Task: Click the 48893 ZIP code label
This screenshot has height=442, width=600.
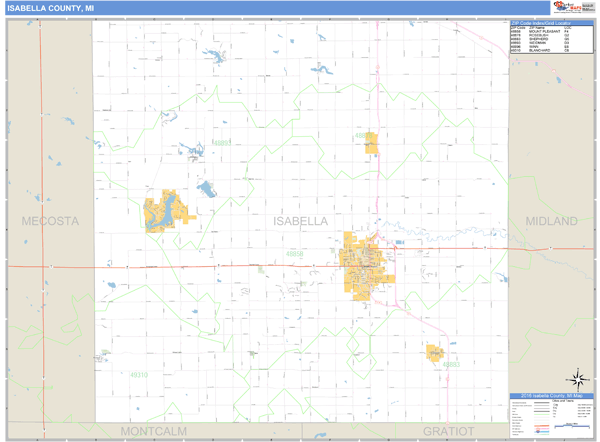Action: pos(221,143)
